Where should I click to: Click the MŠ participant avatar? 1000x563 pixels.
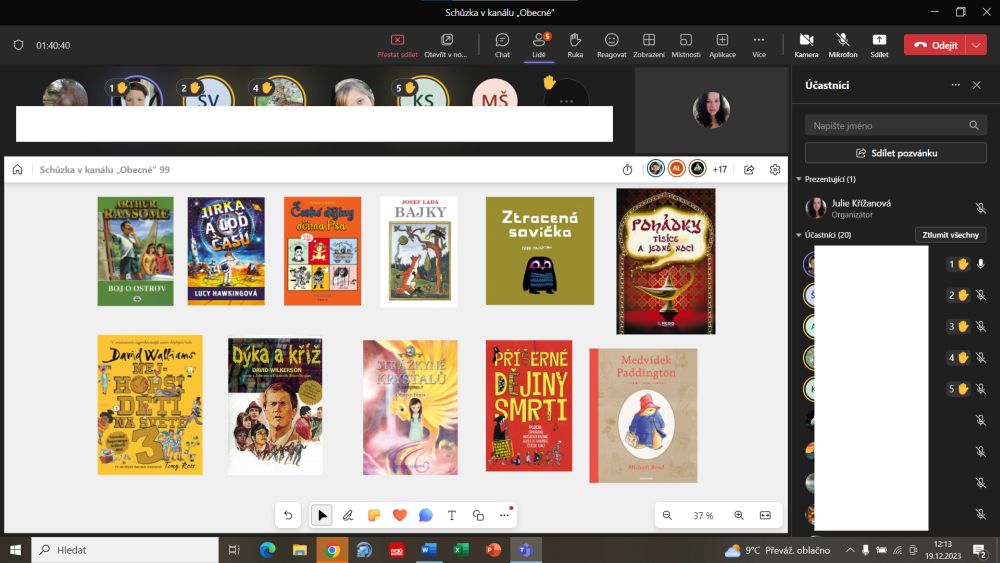pos(494,93)
